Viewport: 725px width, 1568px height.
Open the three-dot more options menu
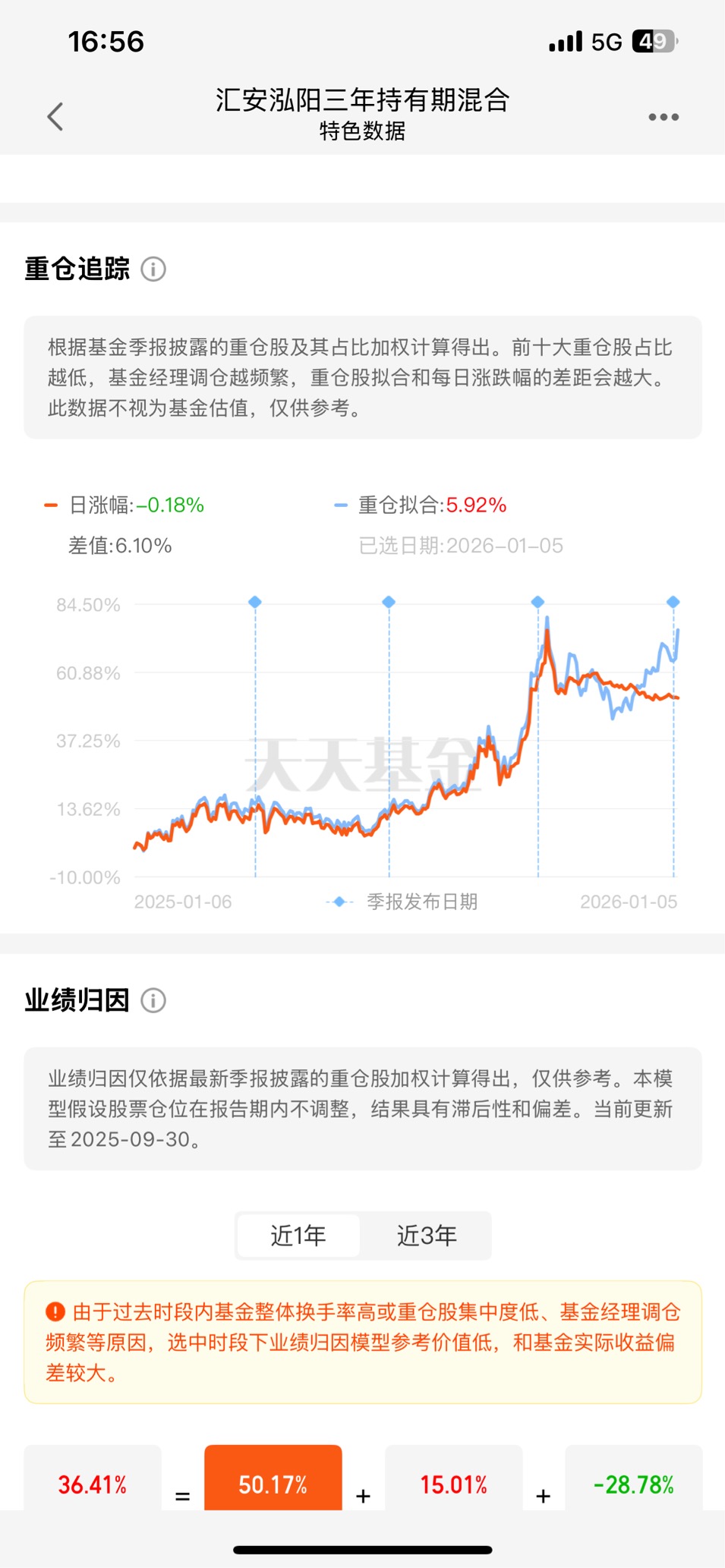tap(663, 117)
